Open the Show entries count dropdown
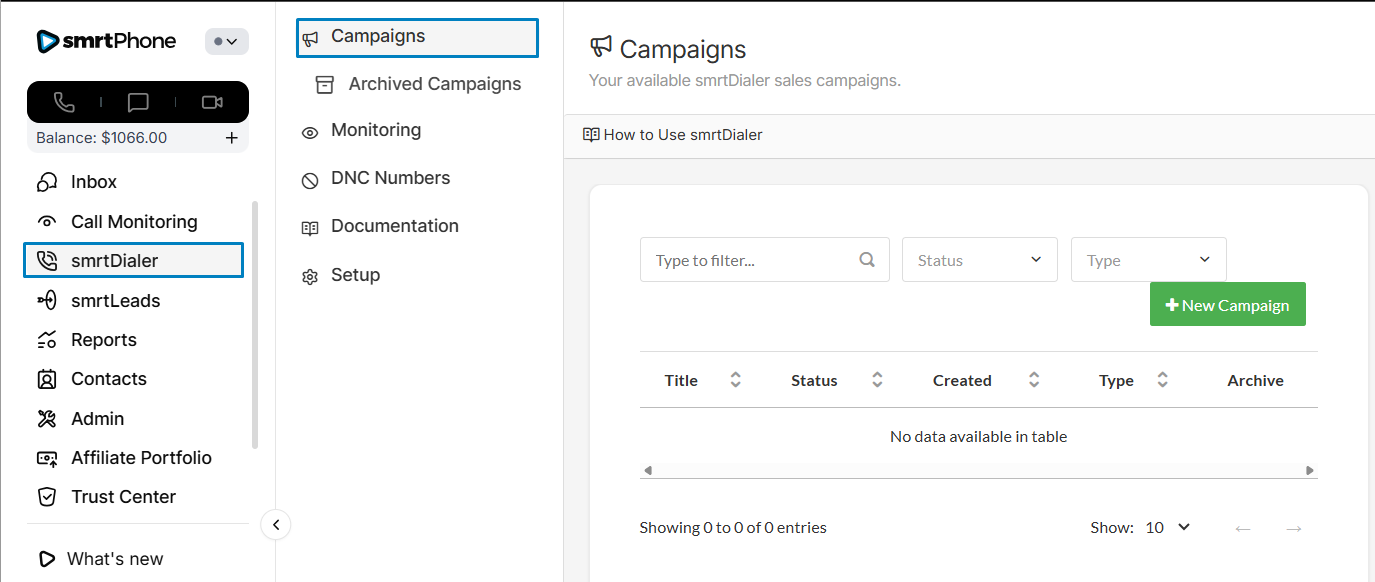1375x582 pixels. pos(1168,527)
